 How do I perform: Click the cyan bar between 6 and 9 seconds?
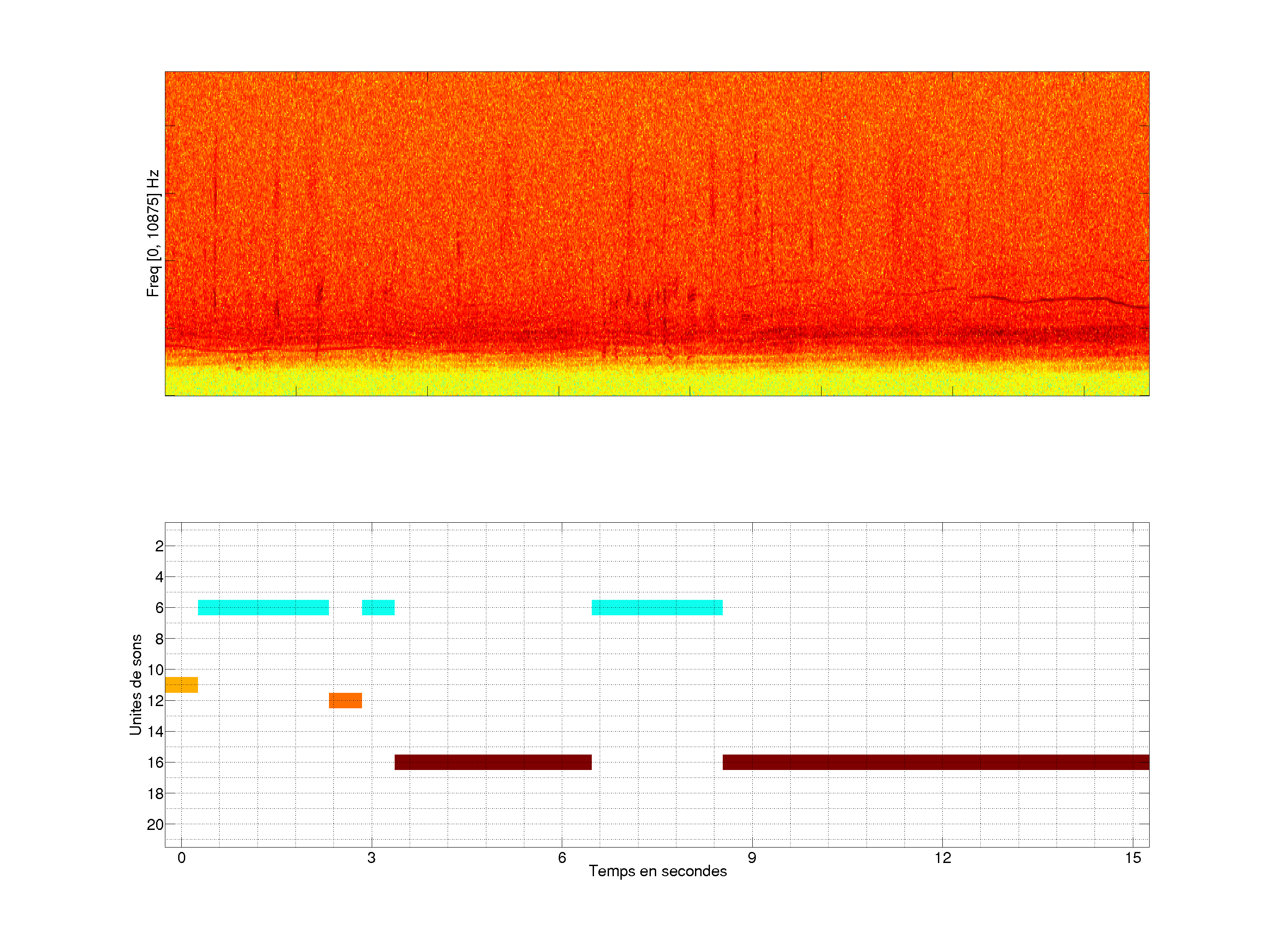coord(657,607)
